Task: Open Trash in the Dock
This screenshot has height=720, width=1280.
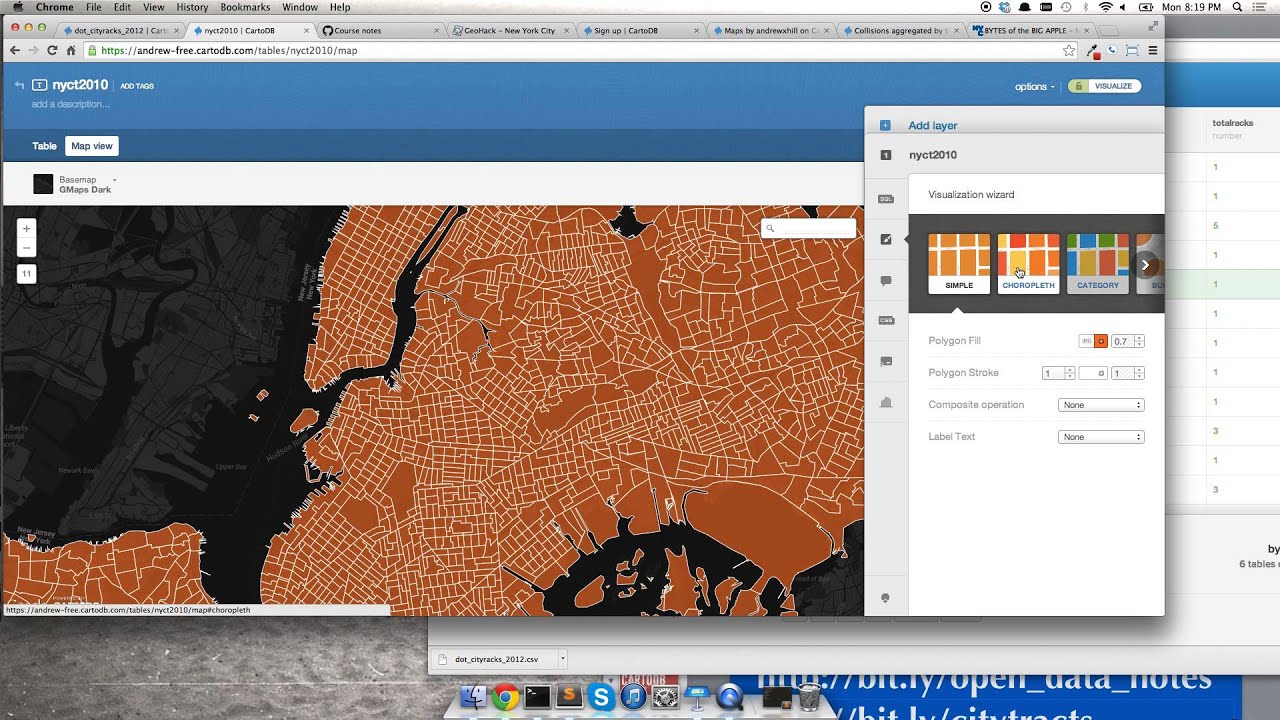Action: tap(810, 696)
